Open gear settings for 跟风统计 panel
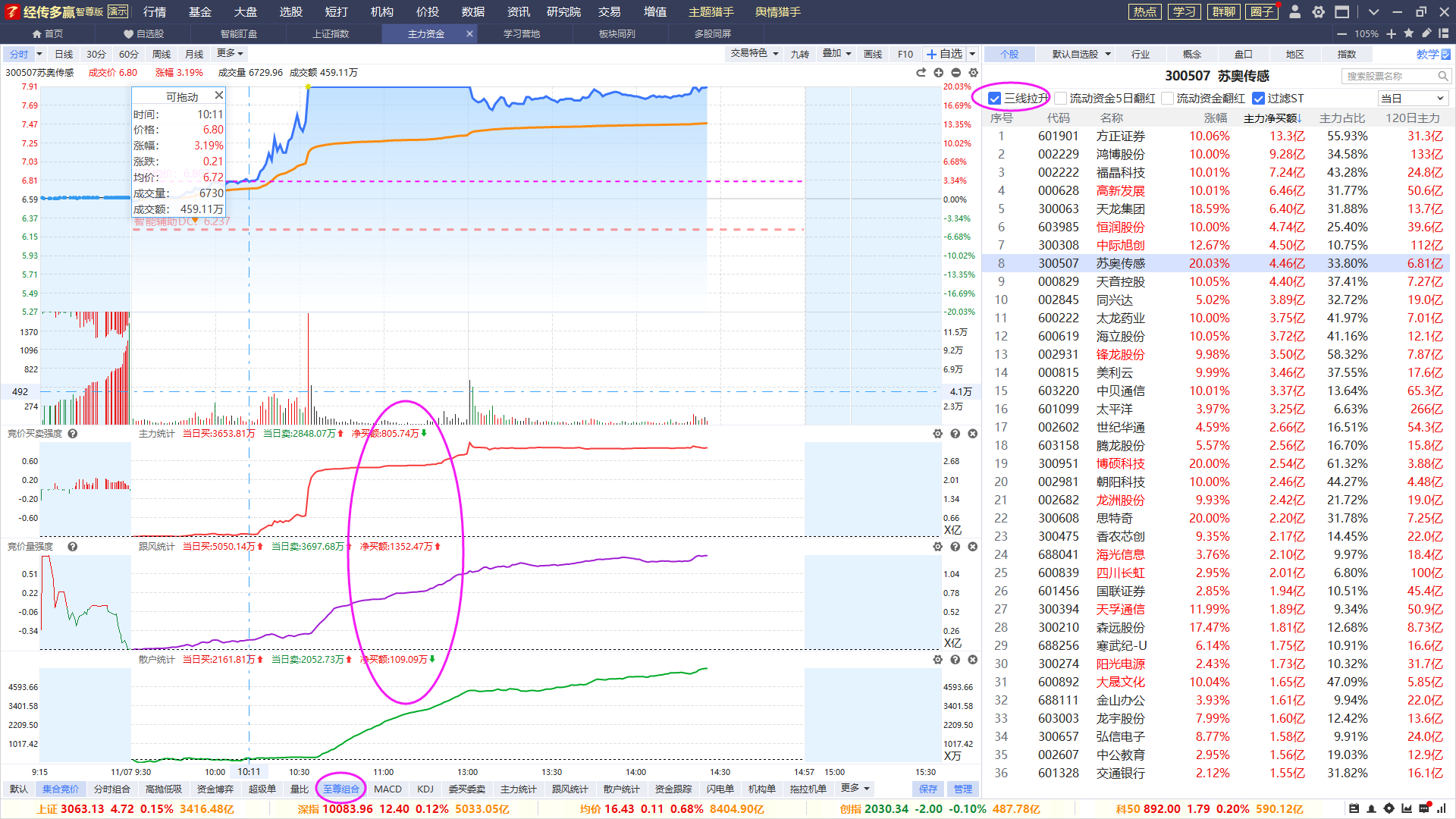 tap(938, 547)
